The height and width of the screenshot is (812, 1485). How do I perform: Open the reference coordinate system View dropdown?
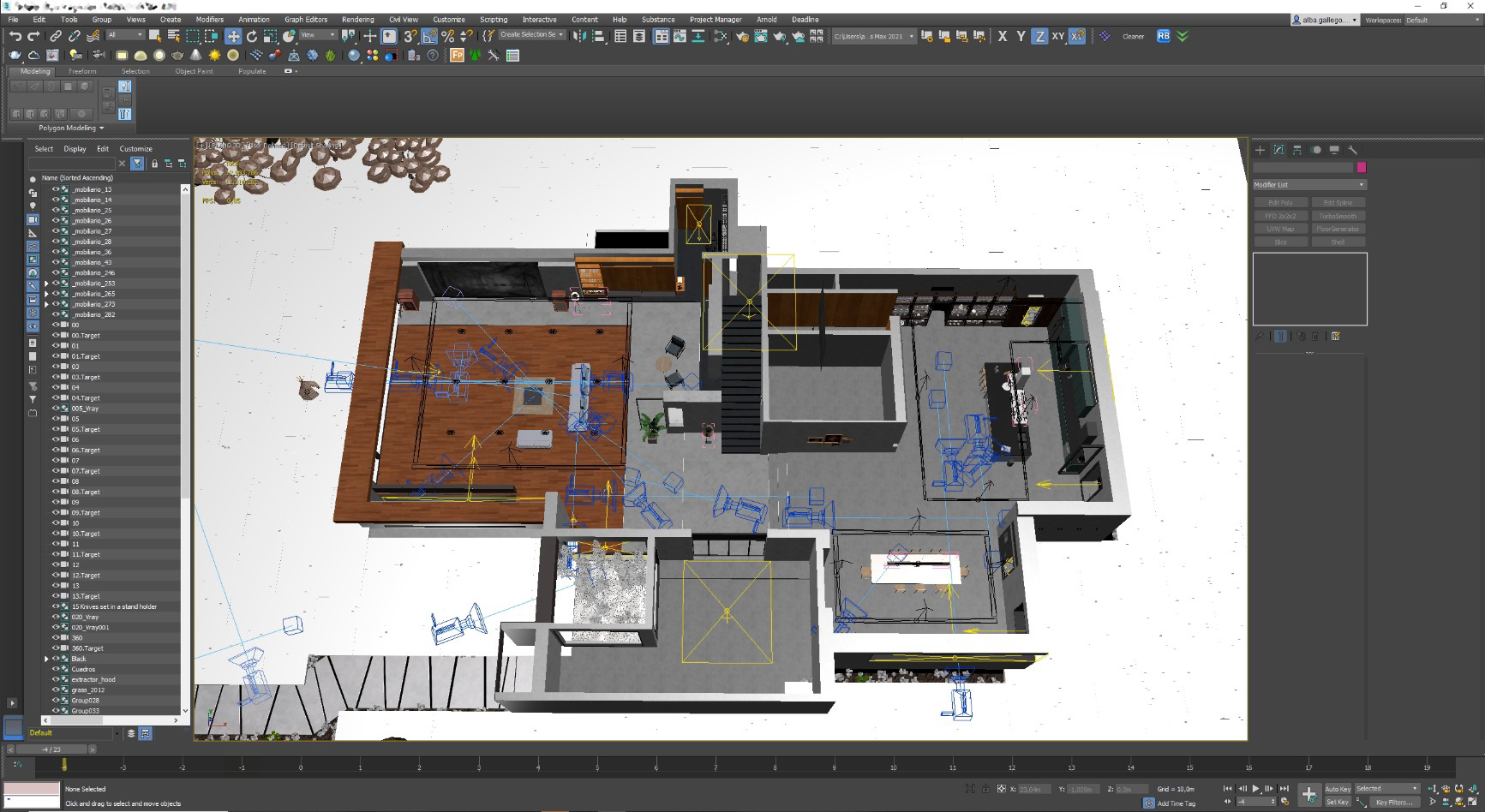pos(318,35)
